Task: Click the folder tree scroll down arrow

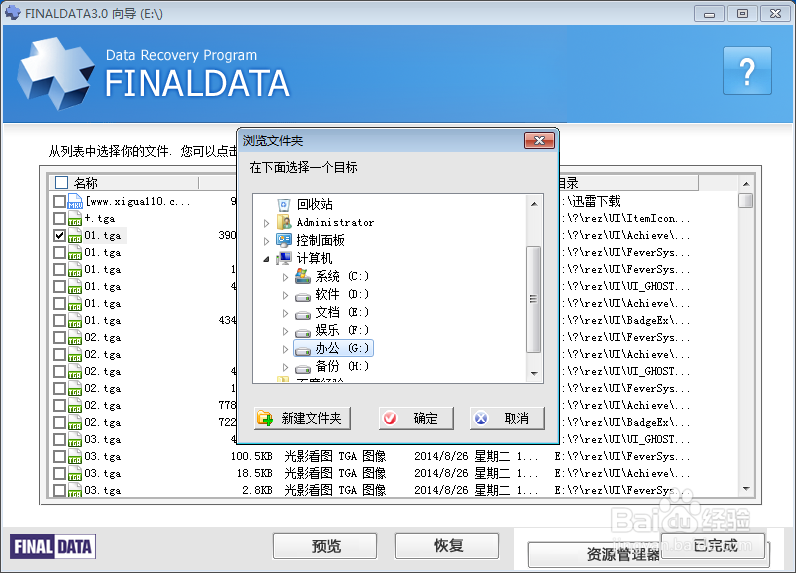Action: (534, 374)
